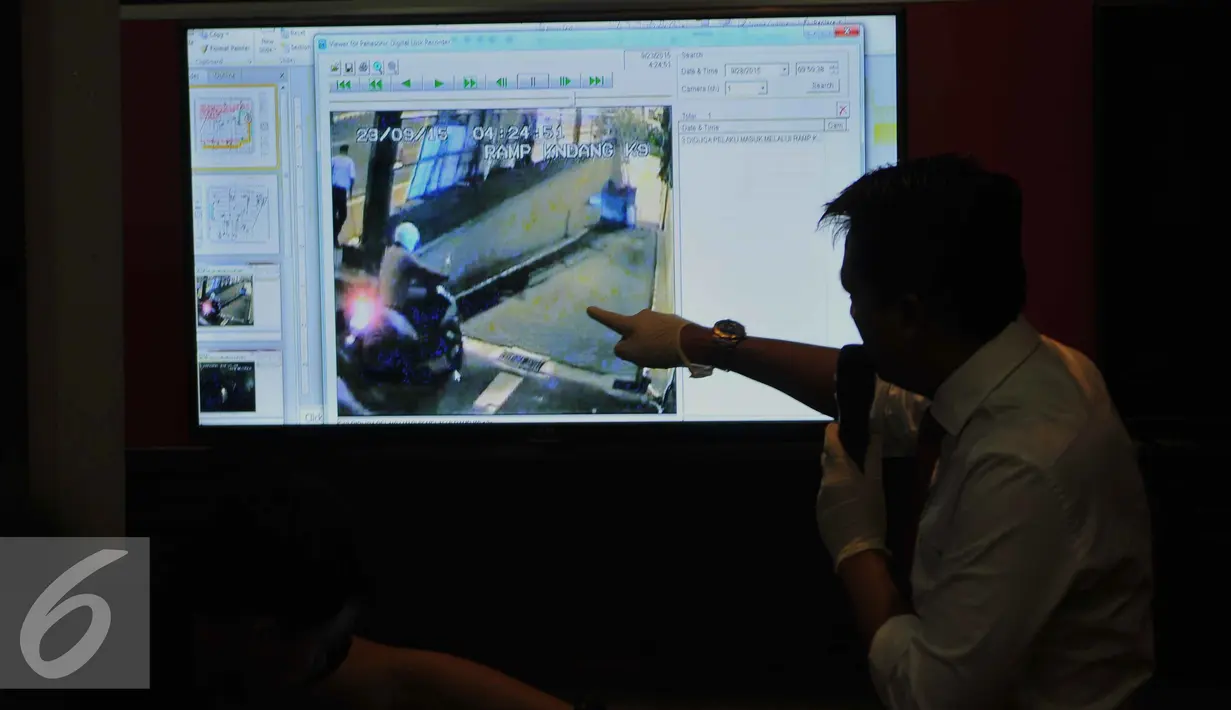Click the reverse play button

(406, 84)
